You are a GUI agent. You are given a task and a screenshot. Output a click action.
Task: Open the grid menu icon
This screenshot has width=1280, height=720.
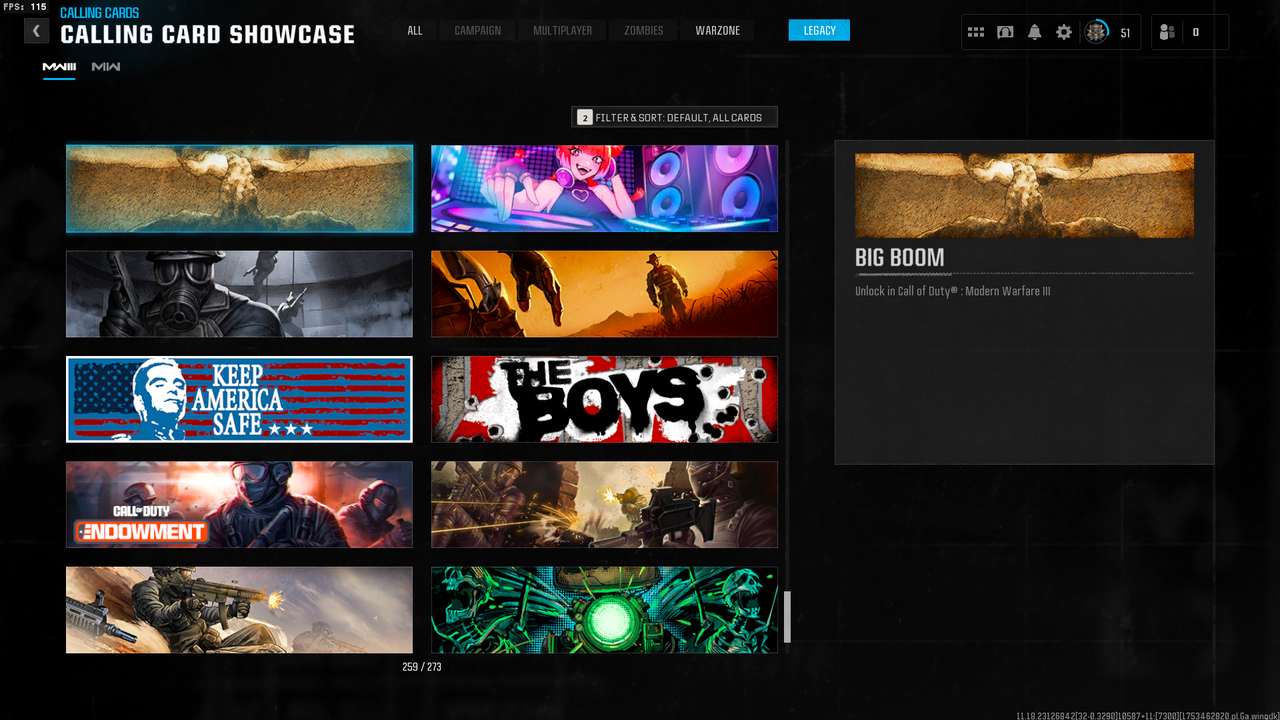[976, 32]
